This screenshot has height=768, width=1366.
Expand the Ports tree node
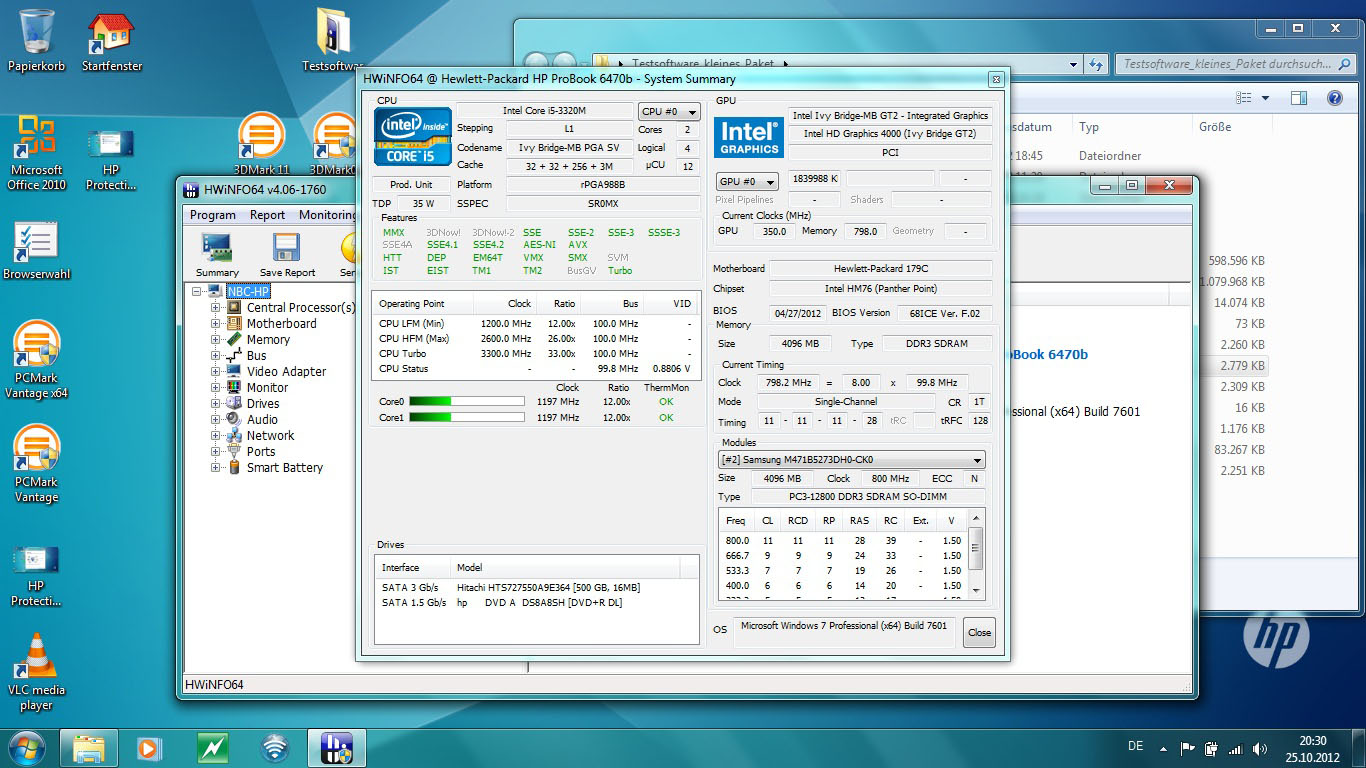tap(215, 452)
